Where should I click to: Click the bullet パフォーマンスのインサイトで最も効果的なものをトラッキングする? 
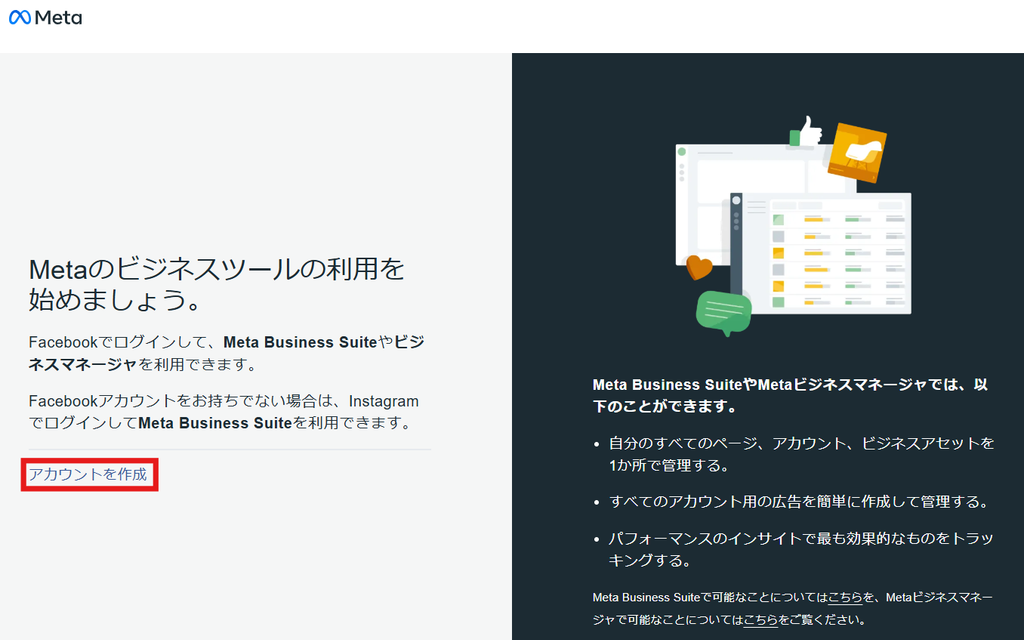[x=801, y=549]
